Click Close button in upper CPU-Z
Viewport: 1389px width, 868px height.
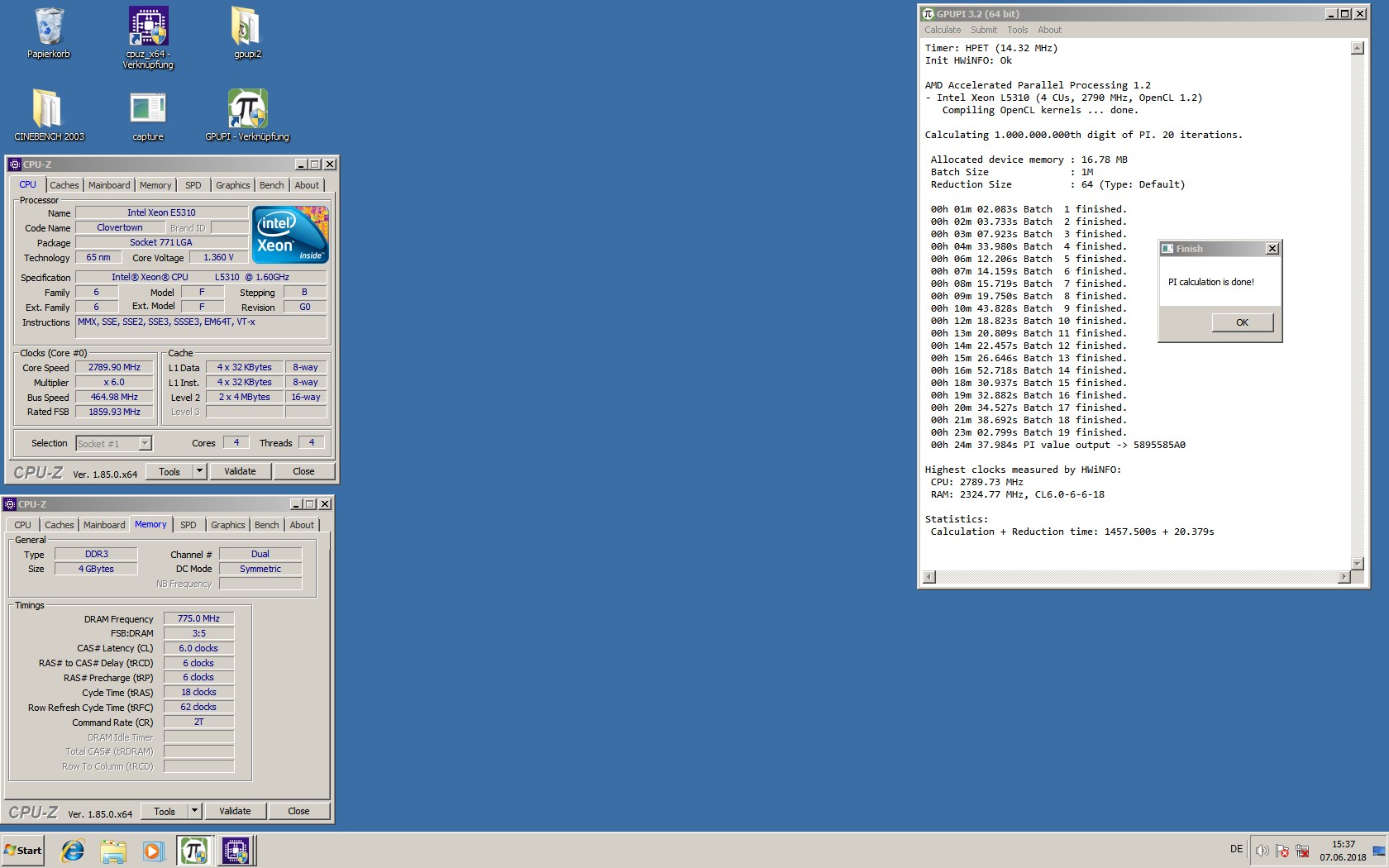(303, 471)
